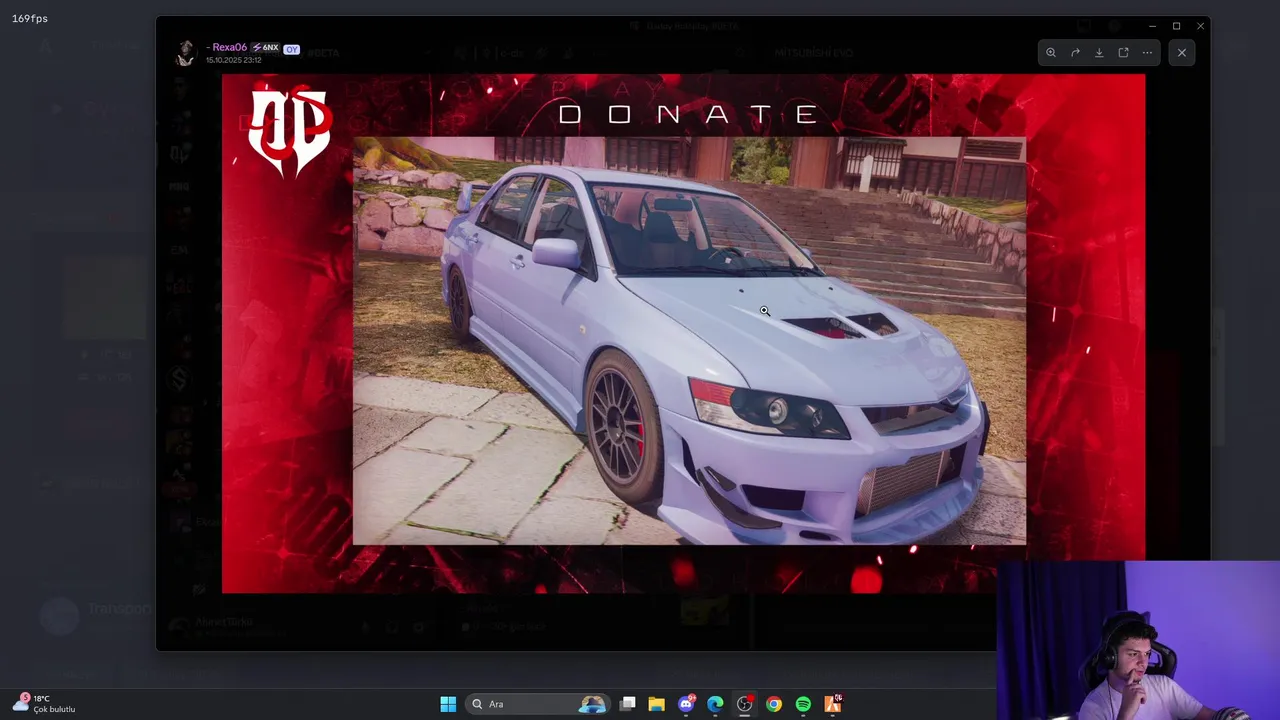Open Microsoft Edge from the taskbar
The image size is (1280, 720).
[x=715, y=704]
